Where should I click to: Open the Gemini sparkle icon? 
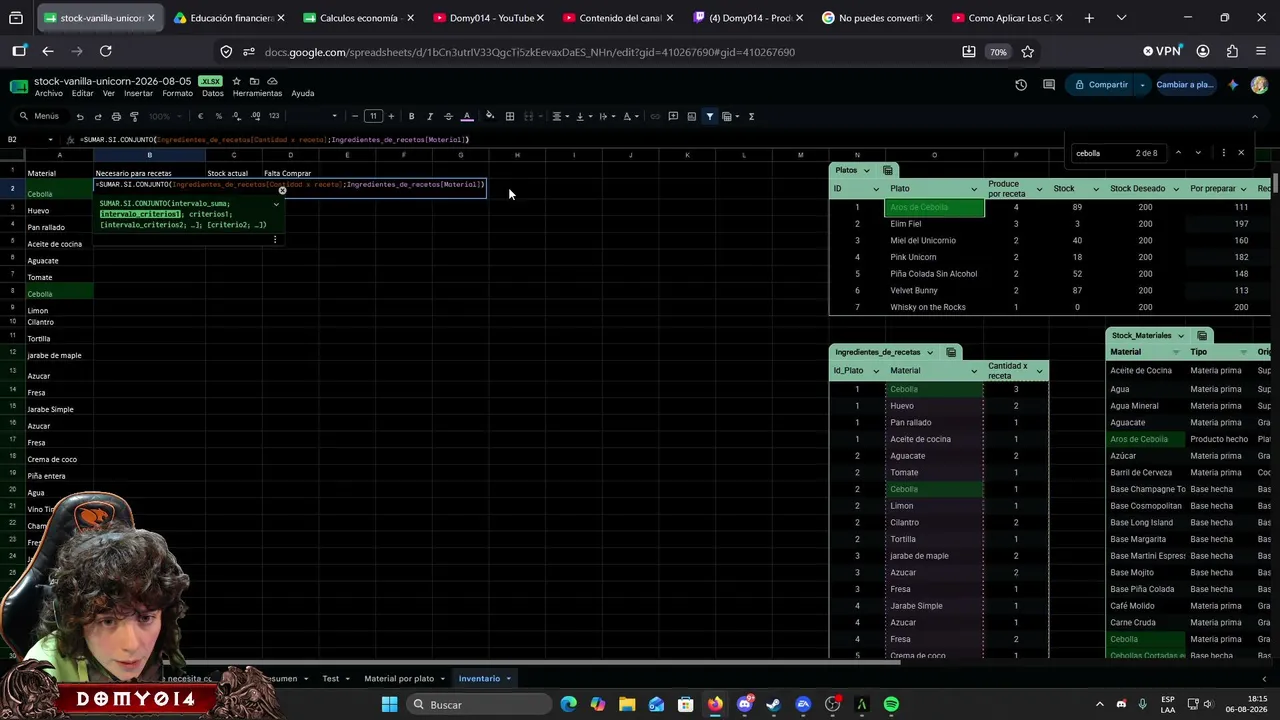click(1233, 85)
